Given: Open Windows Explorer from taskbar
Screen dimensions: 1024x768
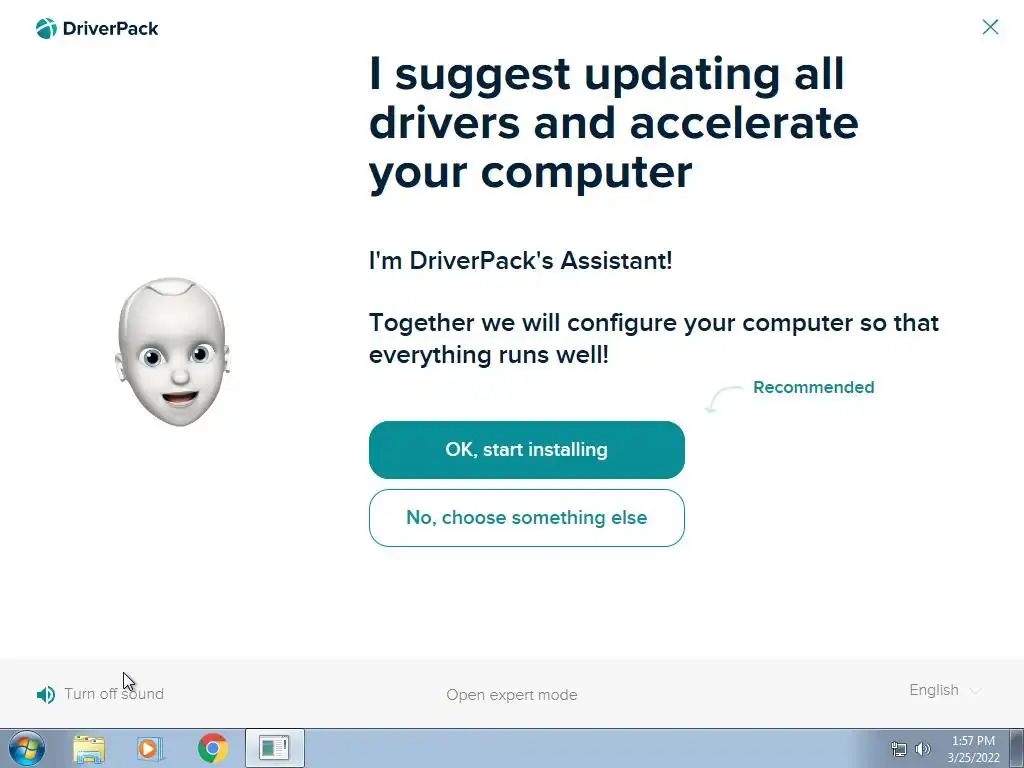Looking at the screenshot, I should pos(89,748).
